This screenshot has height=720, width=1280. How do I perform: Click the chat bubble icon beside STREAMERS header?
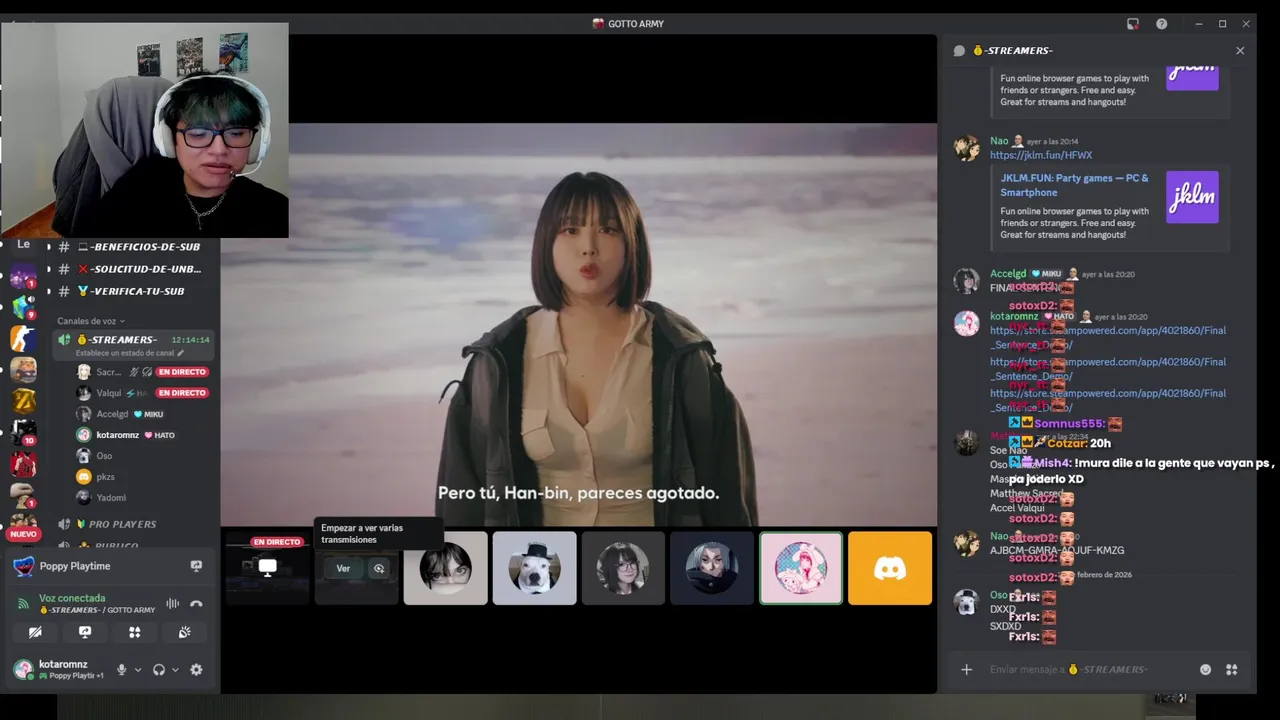[960, 50]
